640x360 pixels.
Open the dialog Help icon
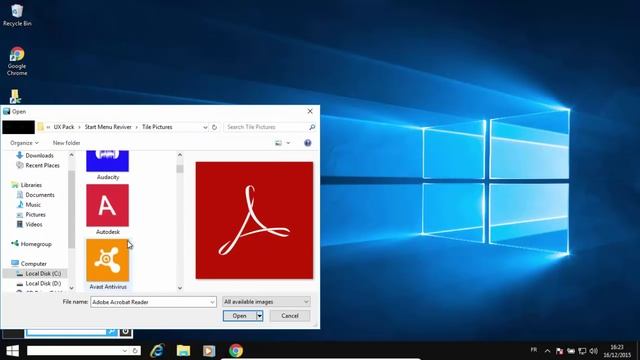point(308,143)
